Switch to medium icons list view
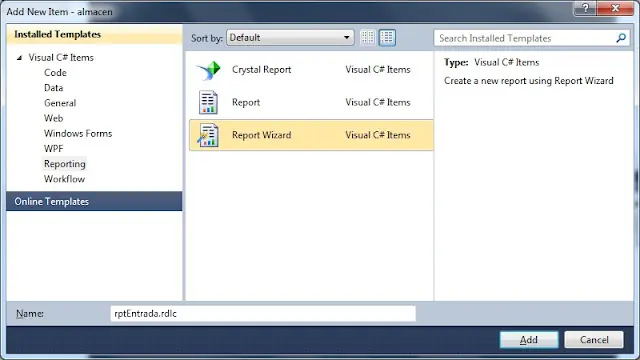This screenshot has height=360, width=640. click(x=387, y=38)
